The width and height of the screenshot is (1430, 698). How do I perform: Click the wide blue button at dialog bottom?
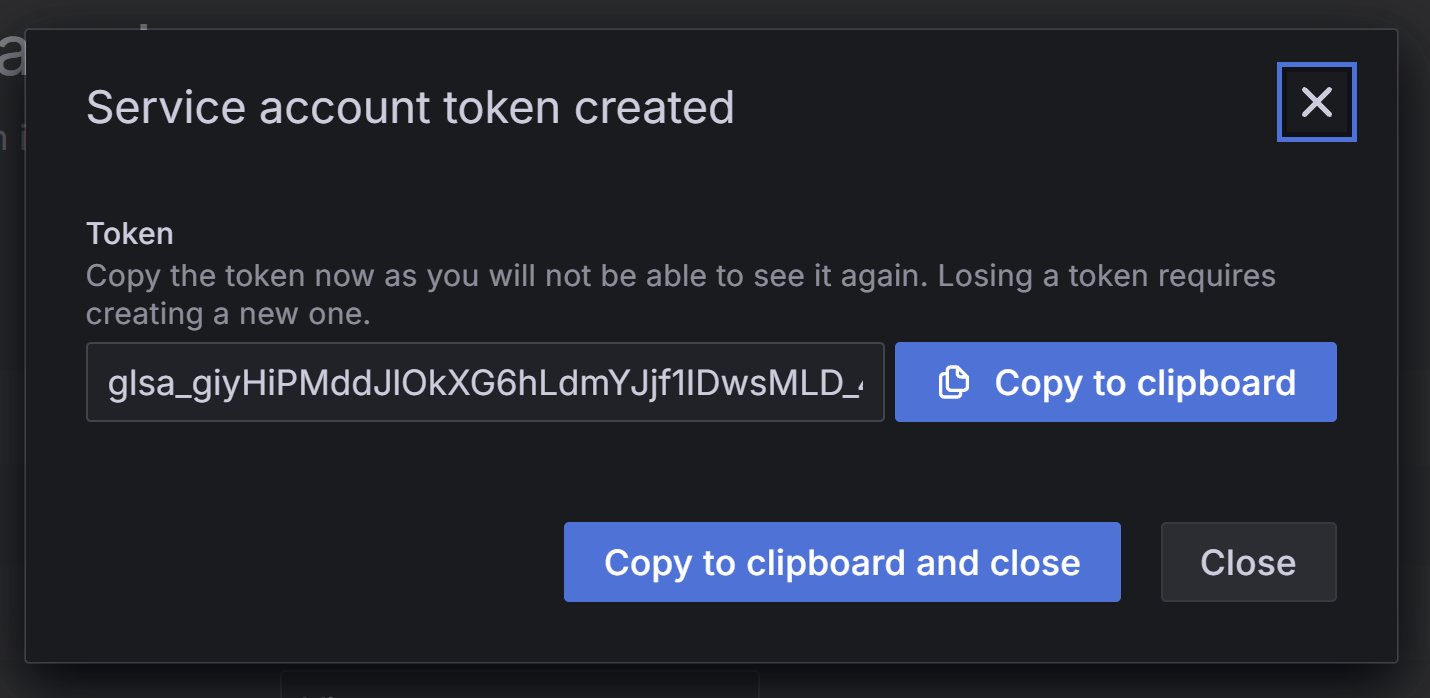[x=842, y=562]
